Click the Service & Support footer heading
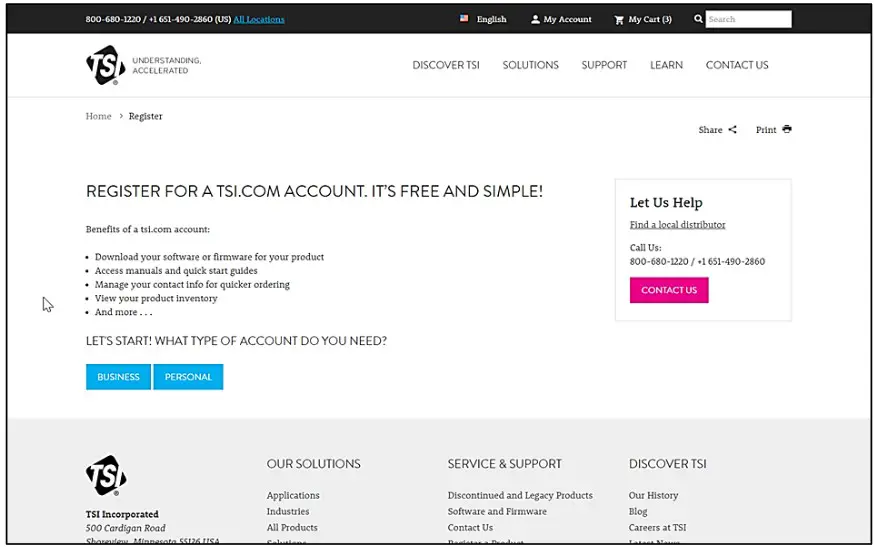The image size is (874, 547). (504, 464)
